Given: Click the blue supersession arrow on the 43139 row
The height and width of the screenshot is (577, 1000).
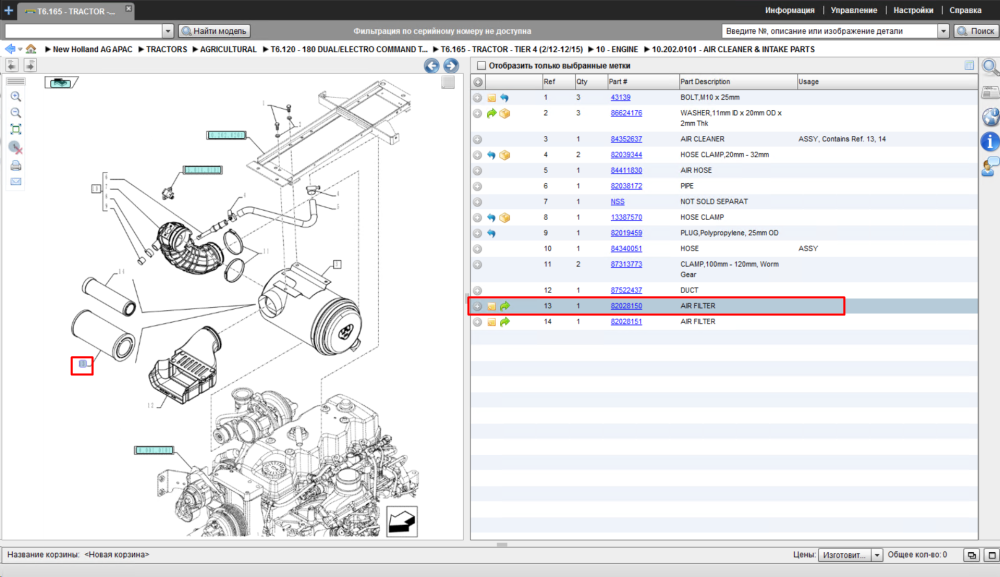Looking at the screenshot, I should pyautogui.click(x=504, y=98).
